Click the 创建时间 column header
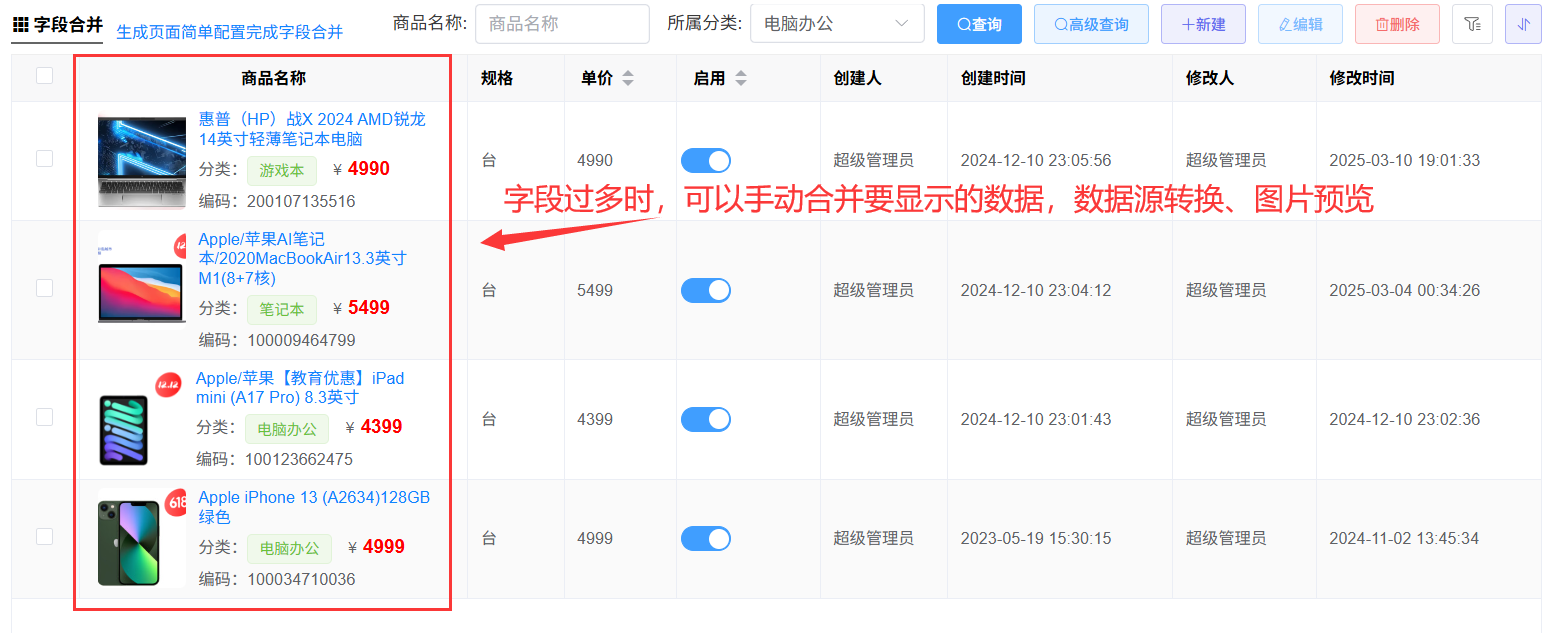 pos(993,78)
